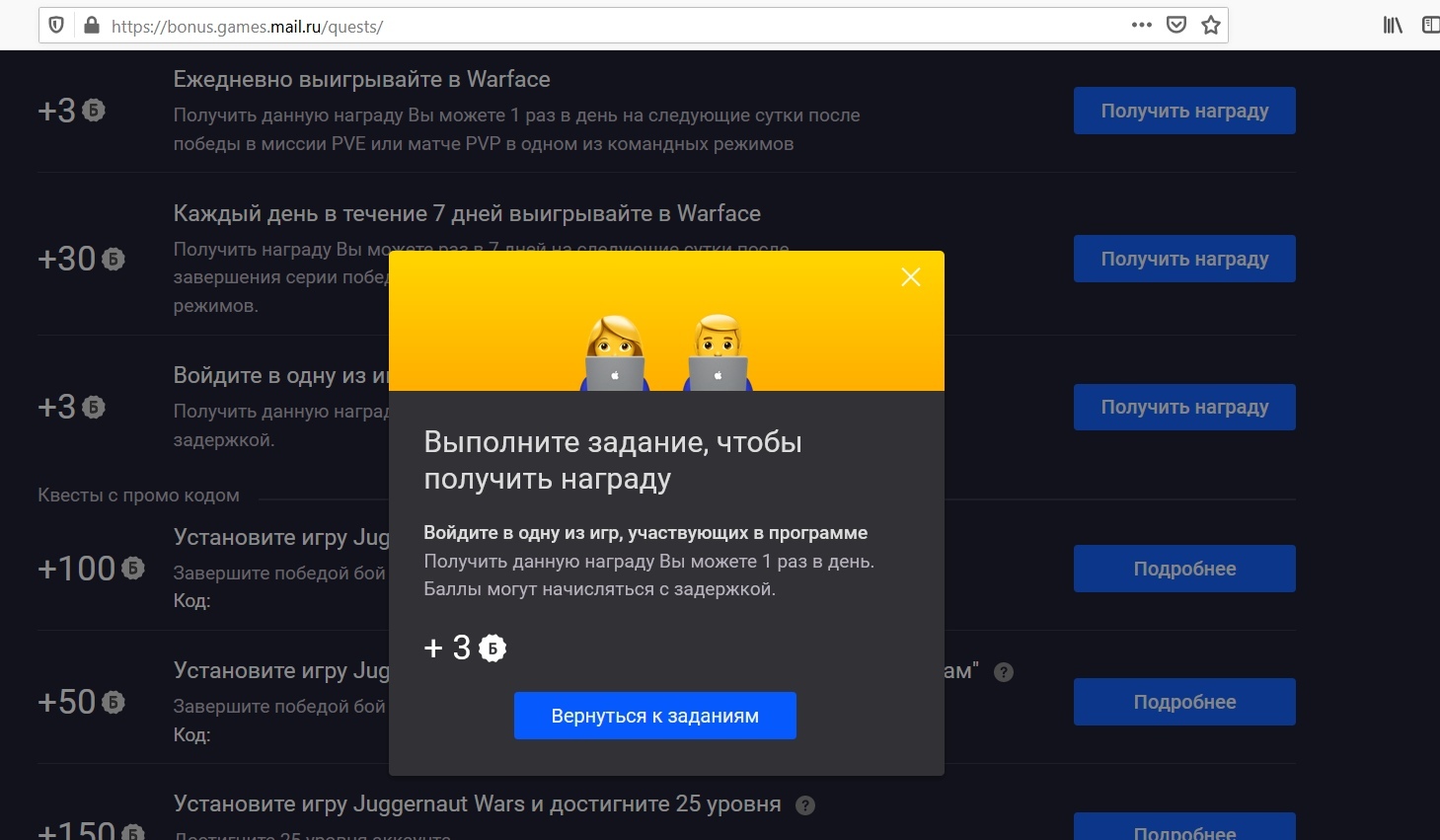The height and width of the screenshot is (840, 1440).
Task: Claim reward for Ежедневно выигрывайте в Warface
Action: [1184, 111]
